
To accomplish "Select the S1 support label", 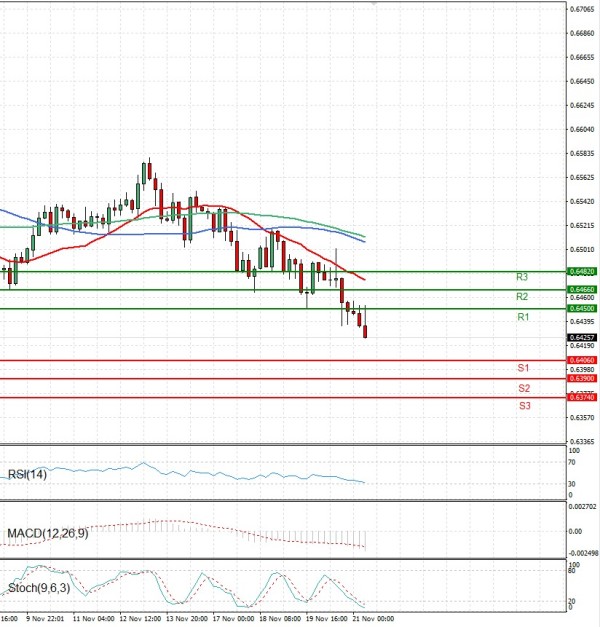I will coord(523,369).
